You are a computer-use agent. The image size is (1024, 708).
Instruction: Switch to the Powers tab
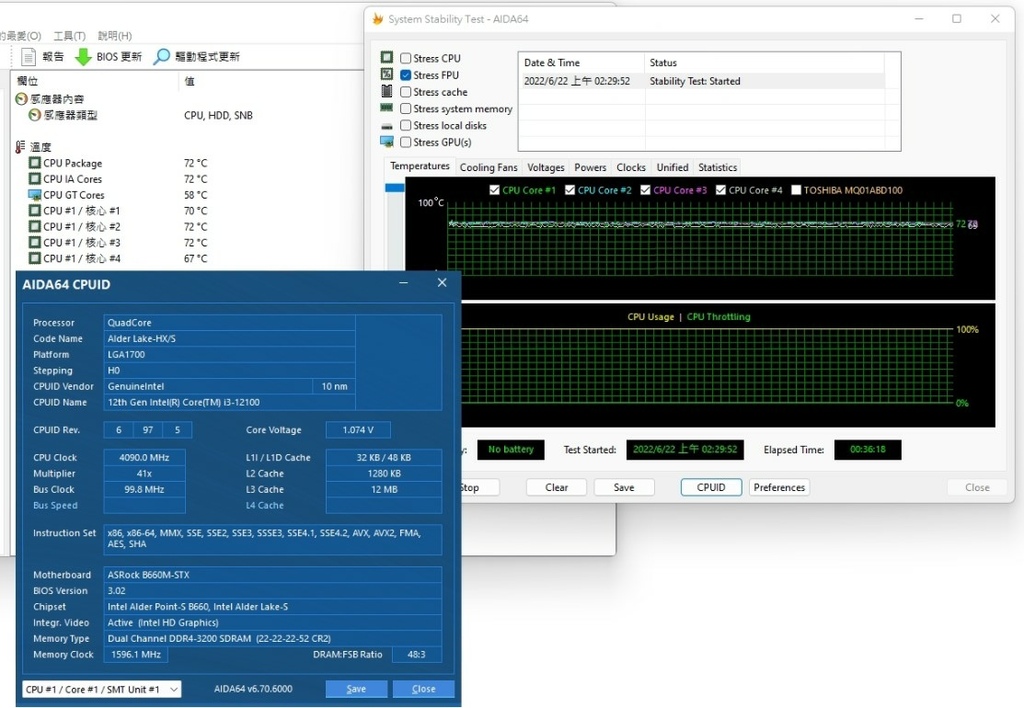coord(590,167)
